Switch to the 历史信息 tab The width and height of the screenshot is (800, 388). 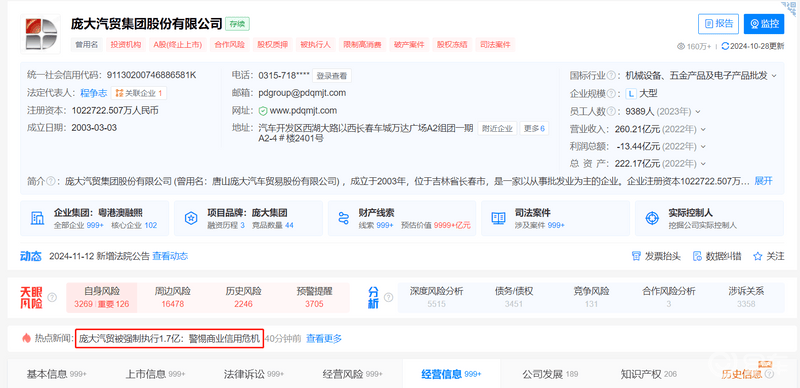pos(747,374)
